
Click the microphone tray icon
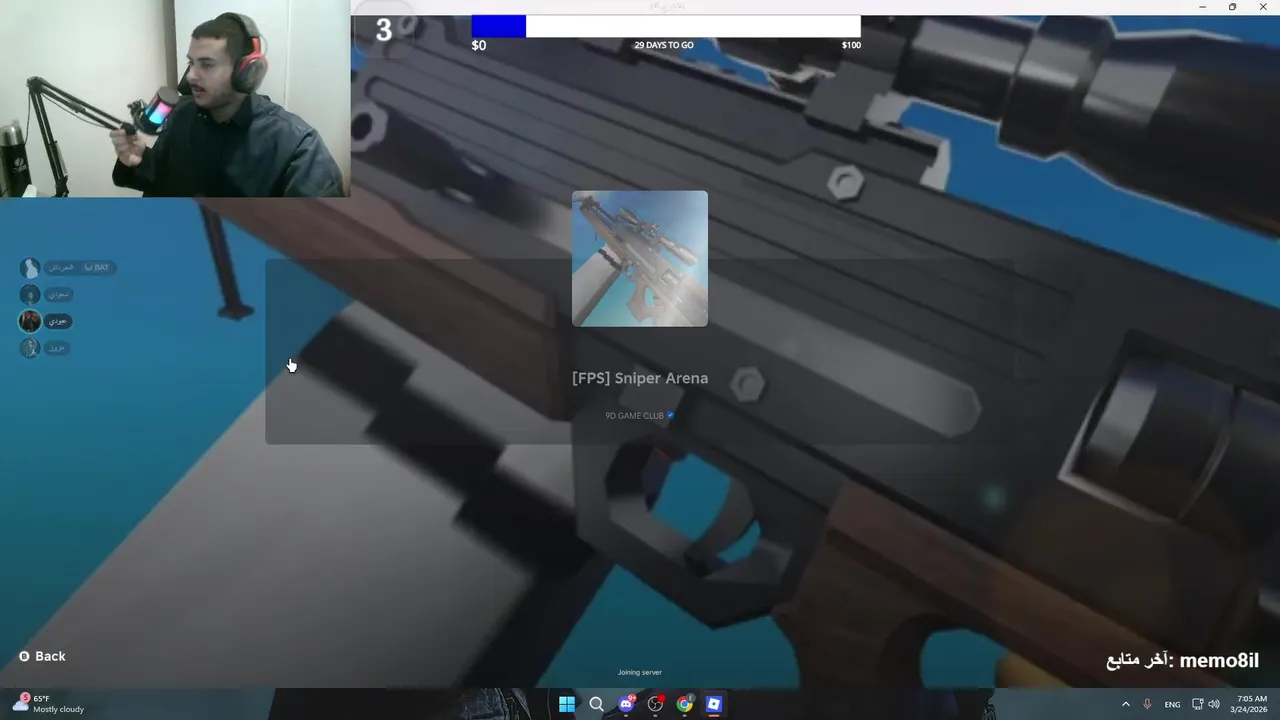1147,704
